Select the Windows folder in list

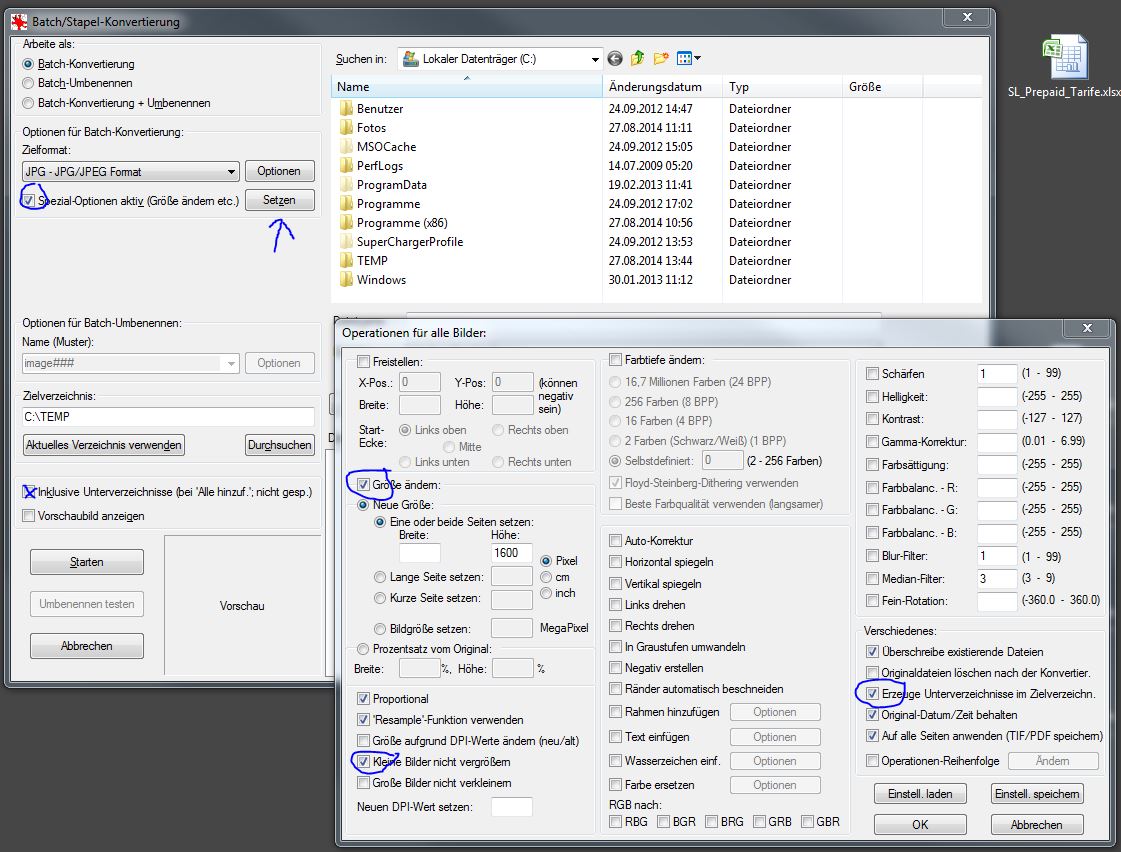tap(381, 280)
